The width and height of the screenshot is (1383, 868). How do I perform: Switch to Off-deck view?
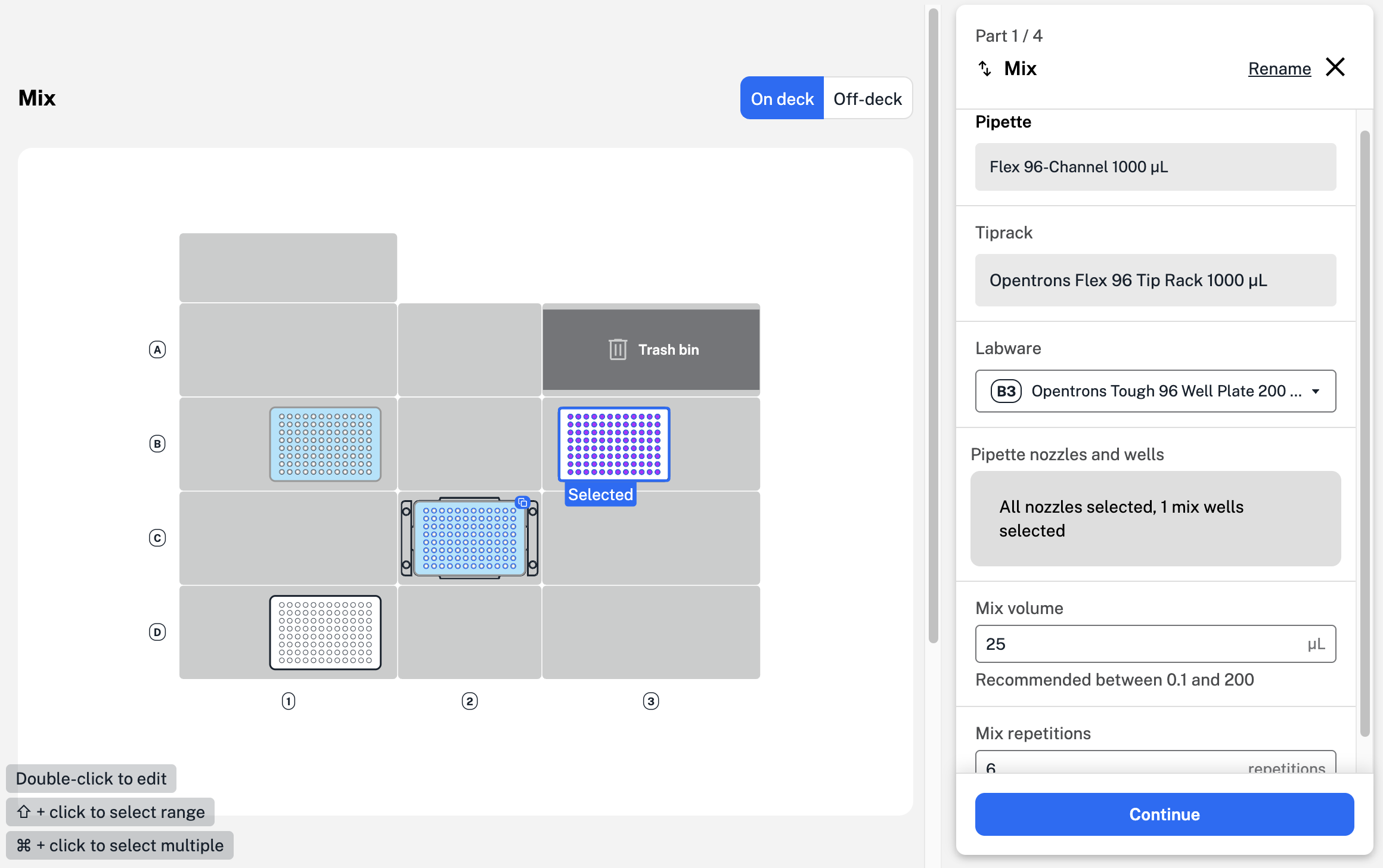867,98
